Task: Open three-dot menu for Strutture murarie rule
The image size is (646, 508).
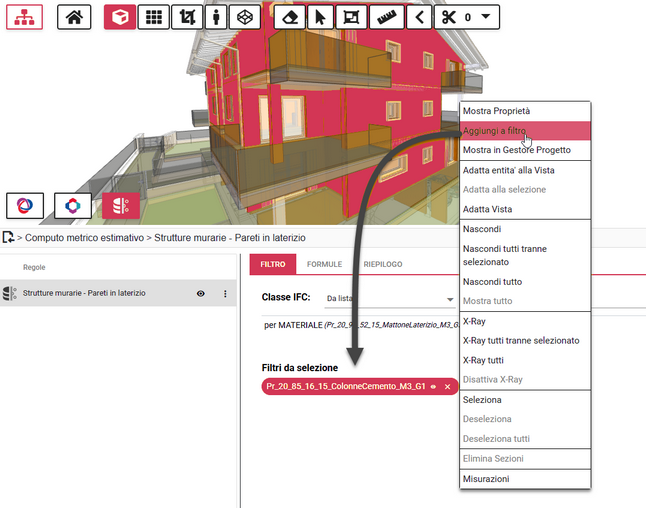Action: tap(225, 293)
